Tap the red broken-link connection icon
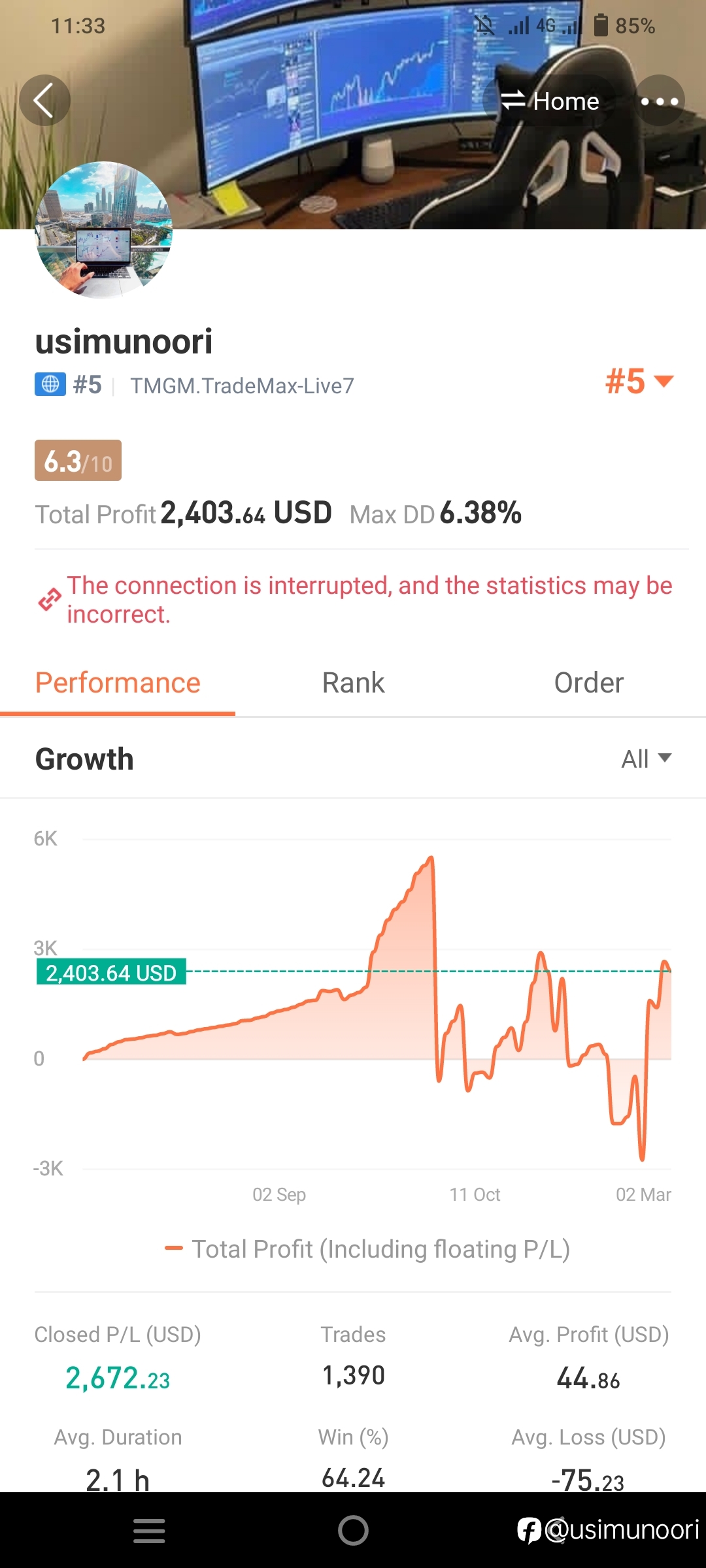The width and height of the screenshot is (706, 1568). point(50,600)
